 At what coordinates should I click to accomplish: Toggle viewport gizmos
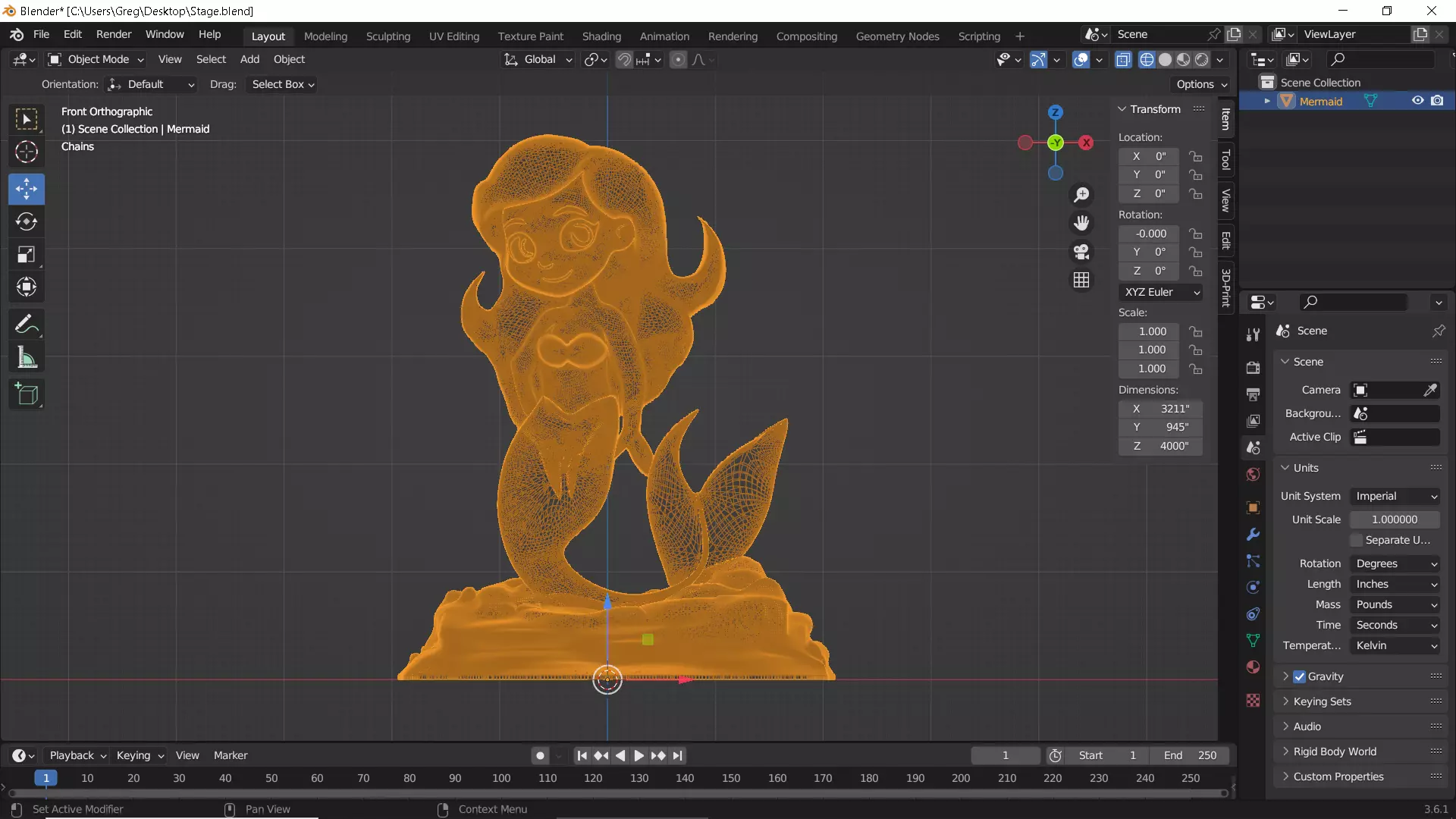[1038, 59]
